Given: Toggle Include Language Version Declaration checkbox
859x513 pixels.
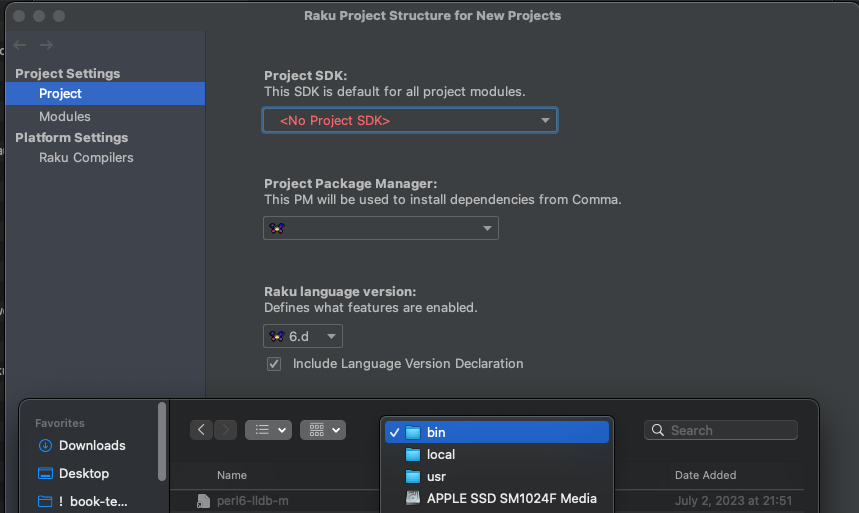Looking at the screenshot, I should click(x=274, y=364).
